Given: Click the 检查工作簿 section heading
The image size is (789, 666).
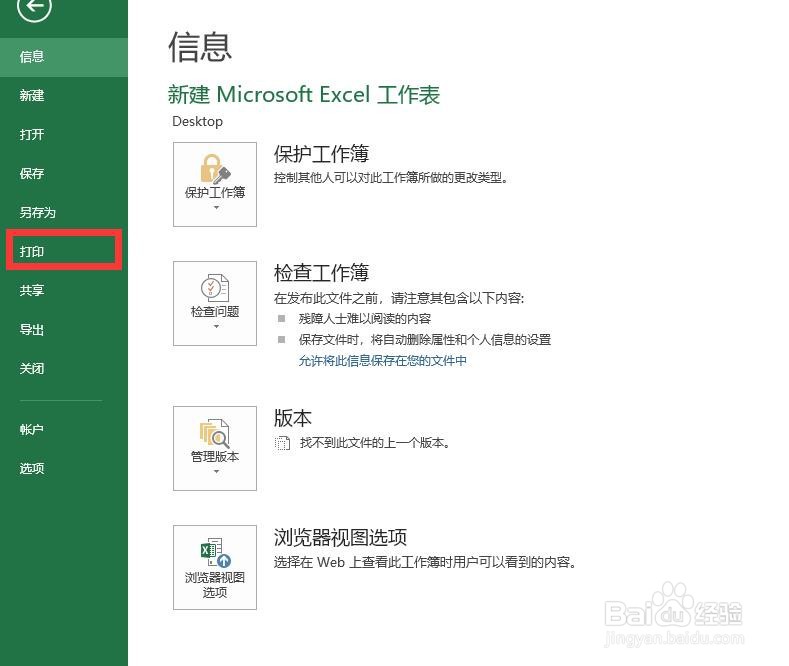Looking at the screenshot, I should pos(322,273).
